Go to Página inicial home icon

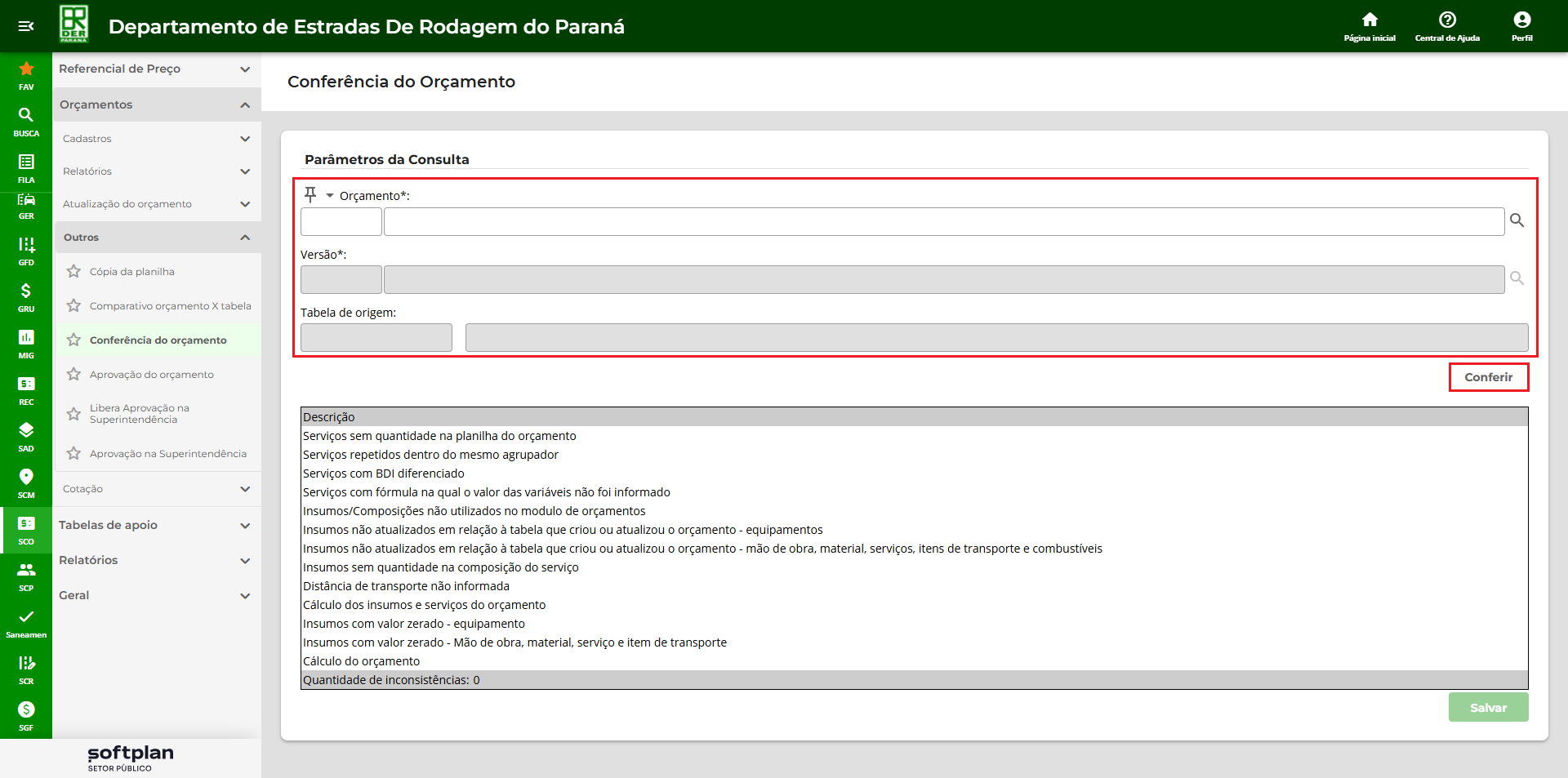point(1370,25)
